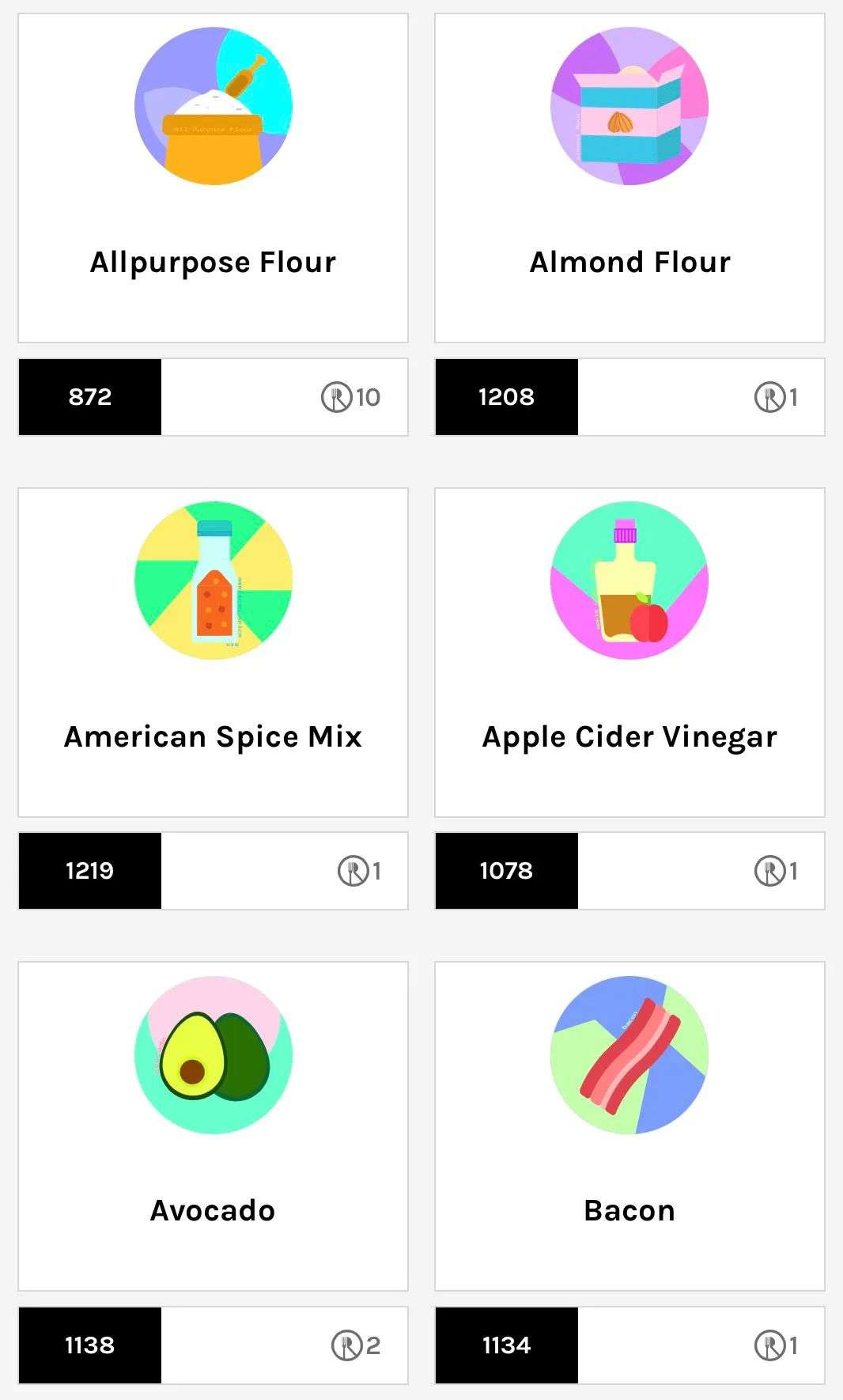Select the Apple Cider Vinegar bottle icon
This screenshot has height=1400, width=843.
[629, 581]
